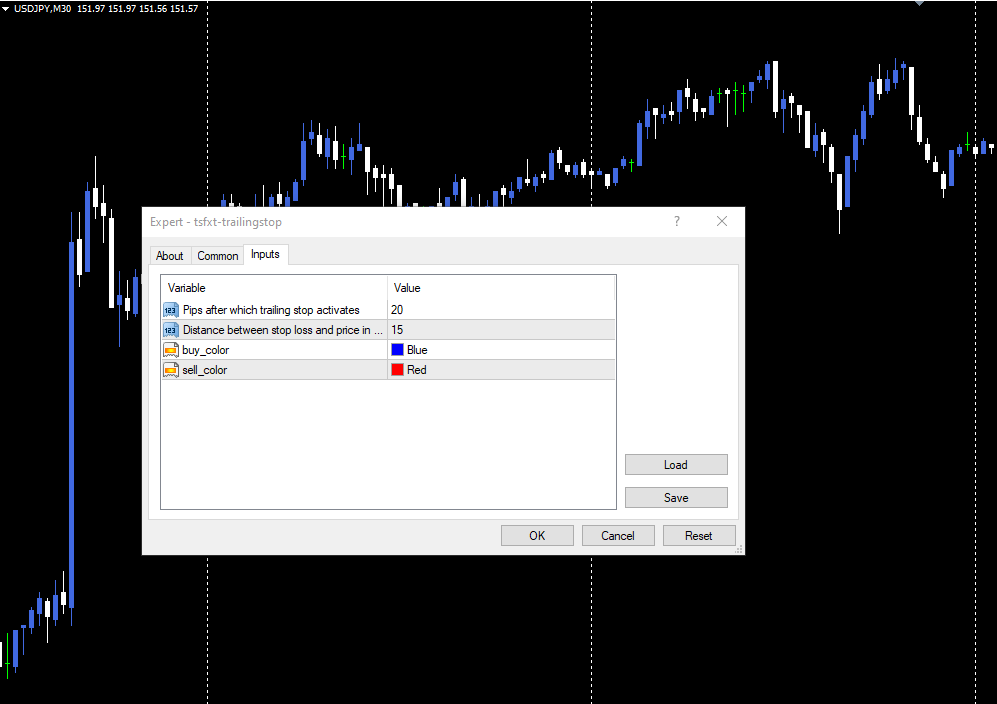Click the USDJPY,M30 chart dropdown triangle
Image resolution: width=997 pixels, height=704 pixels.
6,9
